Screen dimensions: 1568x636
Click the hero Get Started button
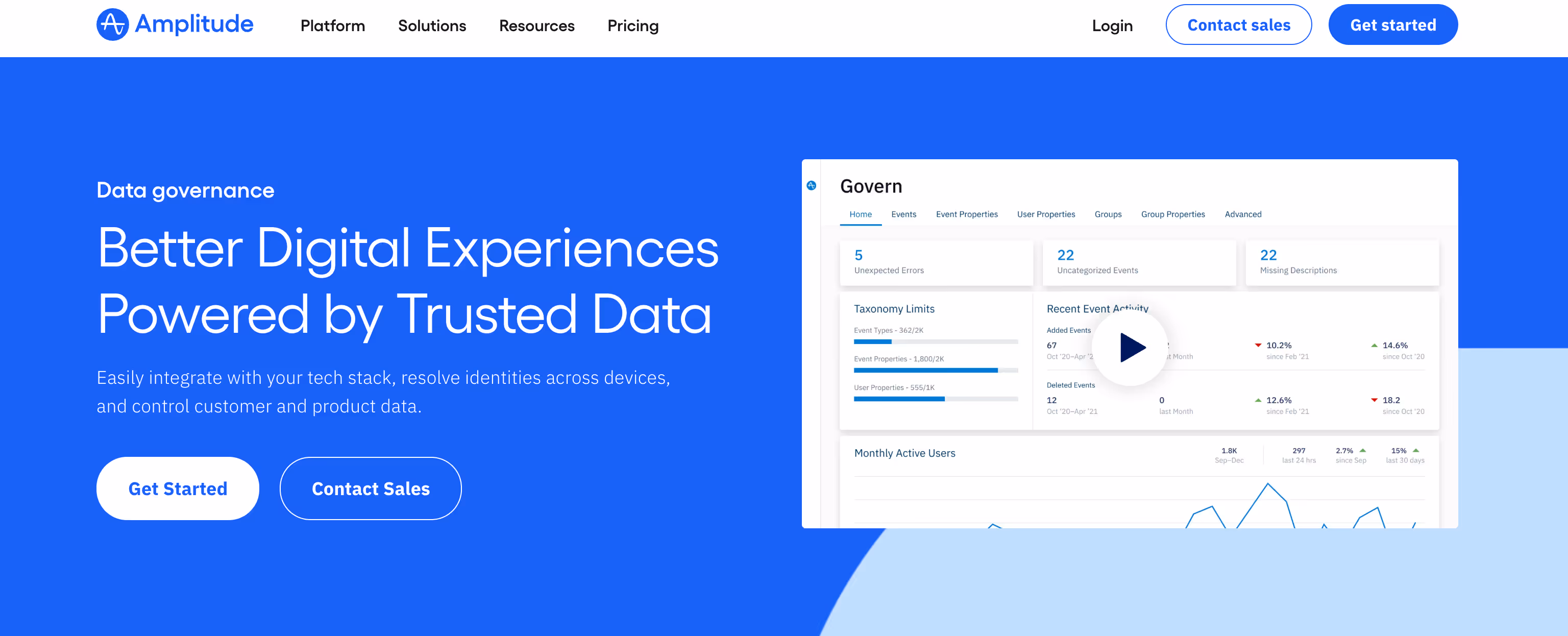pos(178,488)
